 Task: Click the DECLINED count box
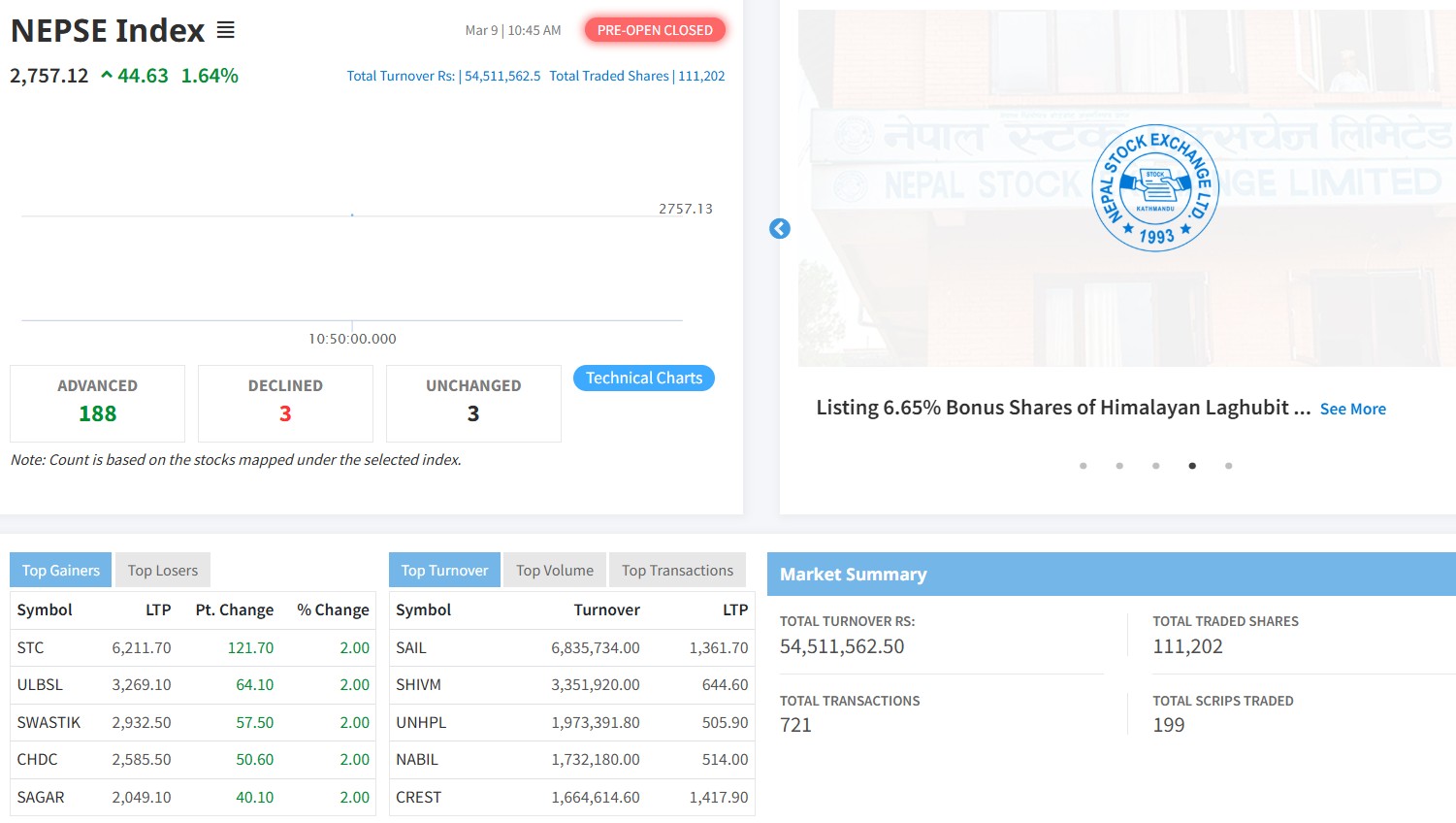coord(285,403)
